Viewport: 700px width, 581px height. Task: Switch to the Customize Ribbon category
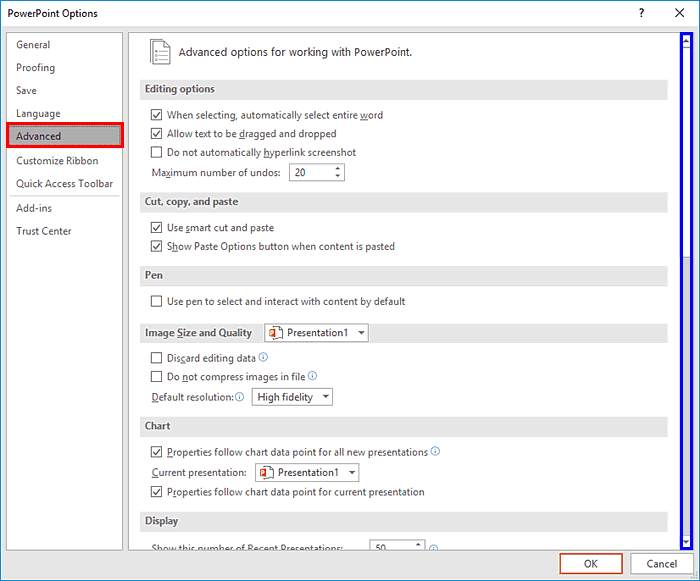coord(57,161)
